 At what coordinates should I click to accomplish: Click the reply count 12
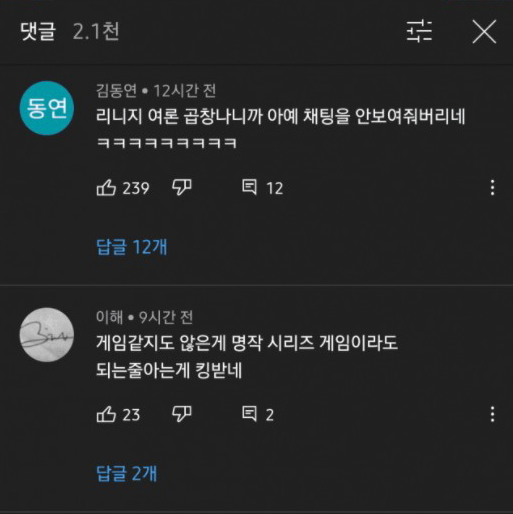275,189
